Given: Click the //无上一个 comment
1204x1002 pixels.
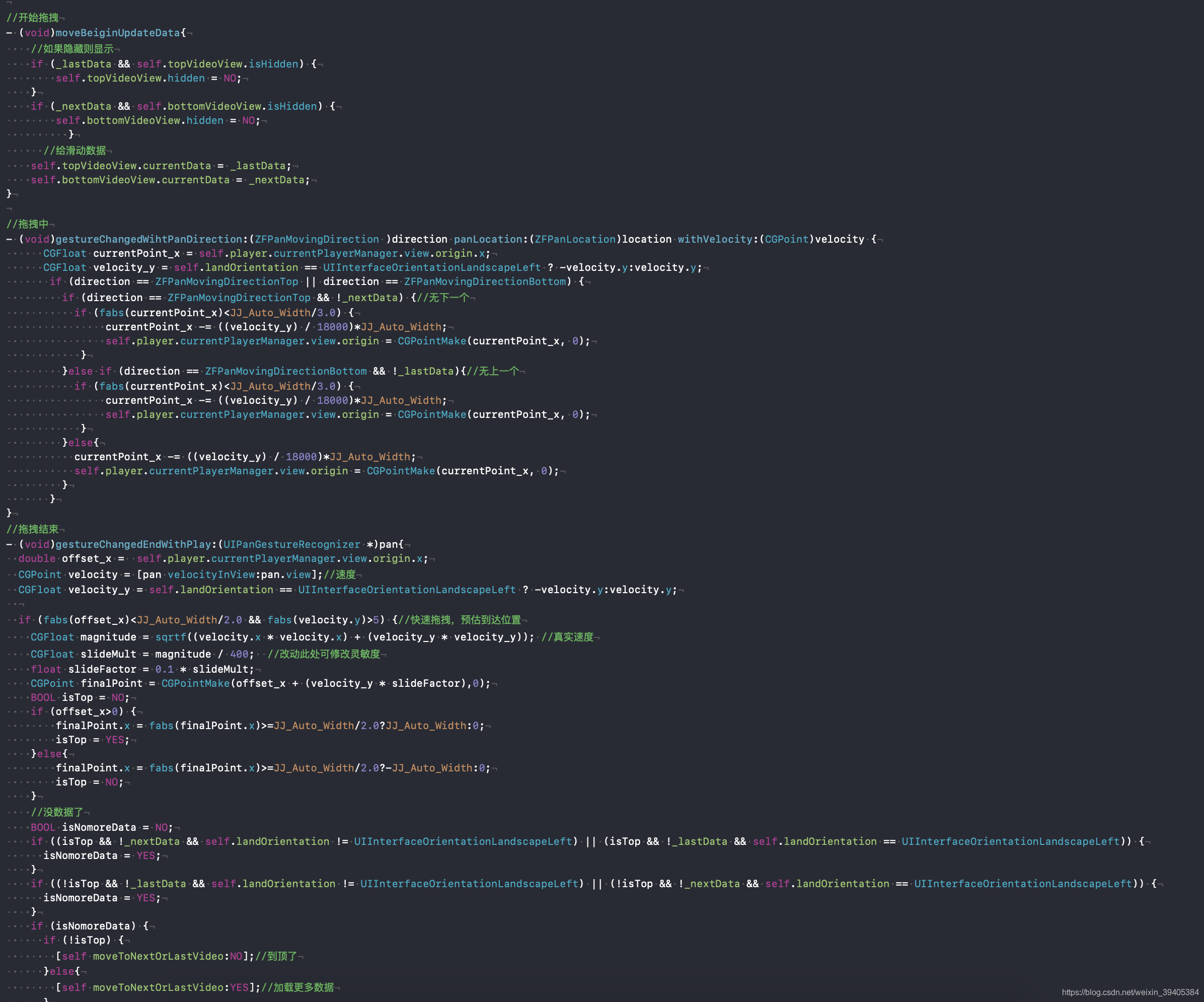Looking at the screenshot, I should click(x=493, y=371).
